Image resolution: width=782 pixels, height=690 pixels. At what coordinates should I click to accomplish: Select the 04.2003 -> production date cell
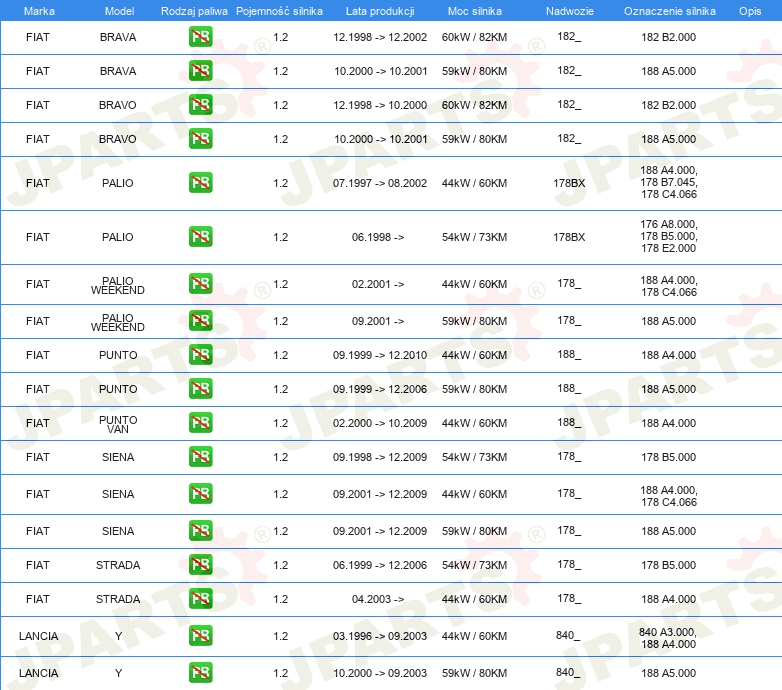click(x=378, y=599)
